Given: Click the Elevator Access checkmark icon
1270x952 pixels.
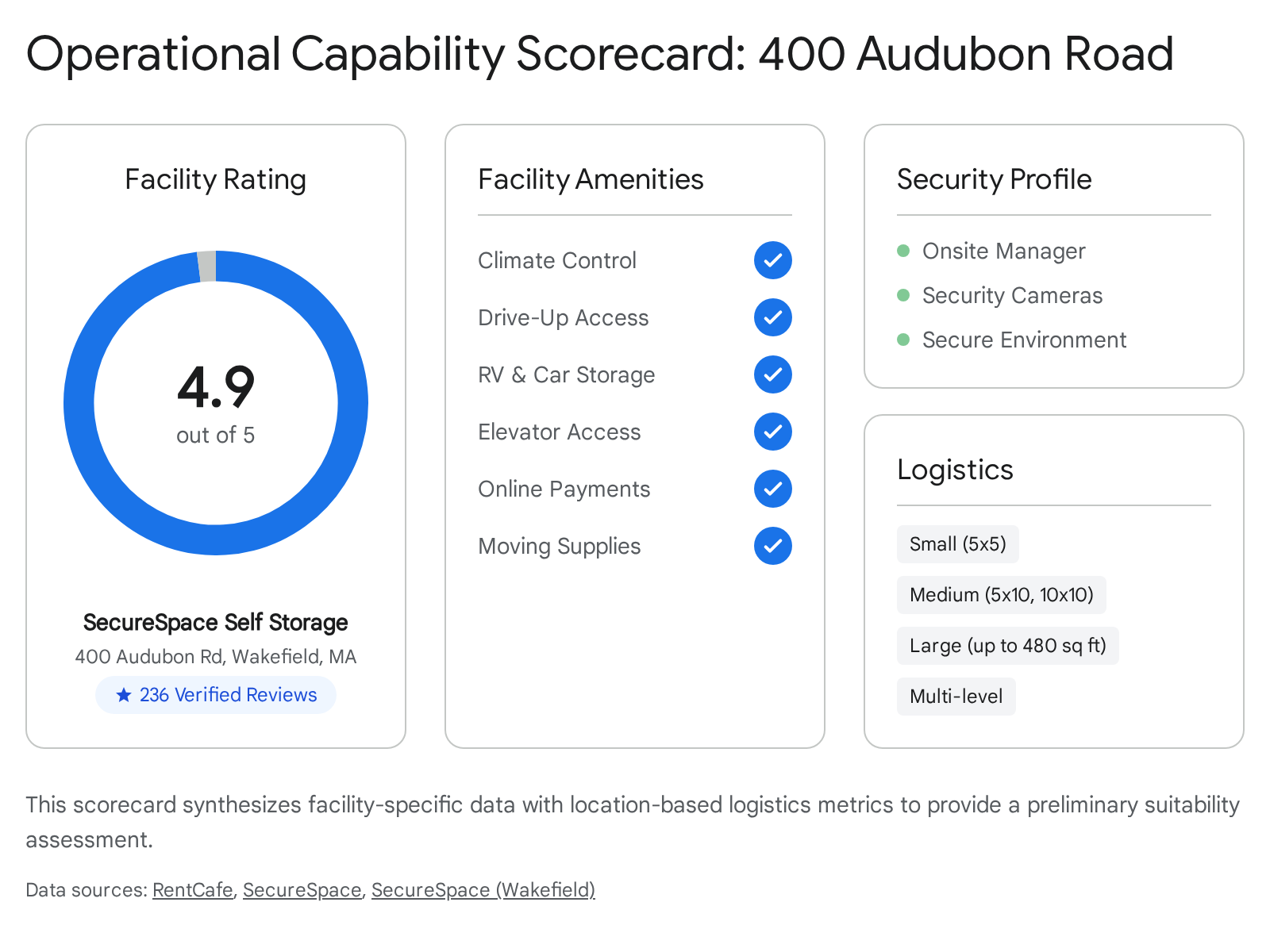Looking at the screenshot, I should click(772, 432).
